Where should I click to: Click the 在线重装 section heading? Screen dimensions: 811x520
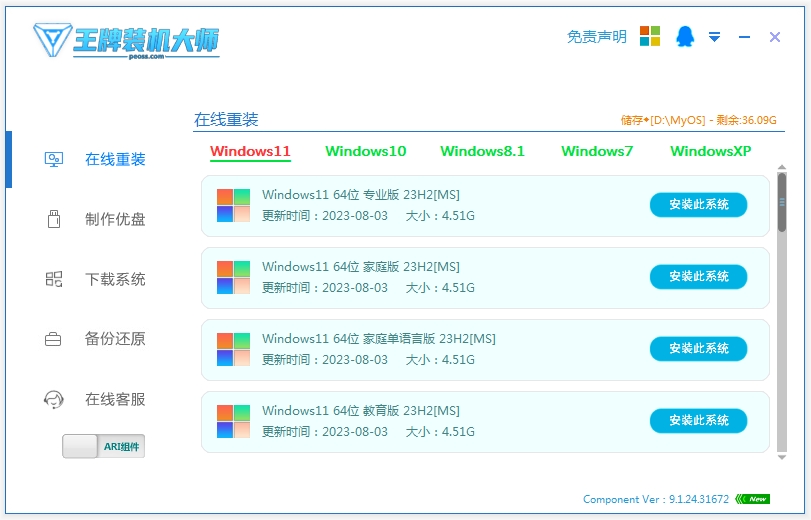point(226,120)
